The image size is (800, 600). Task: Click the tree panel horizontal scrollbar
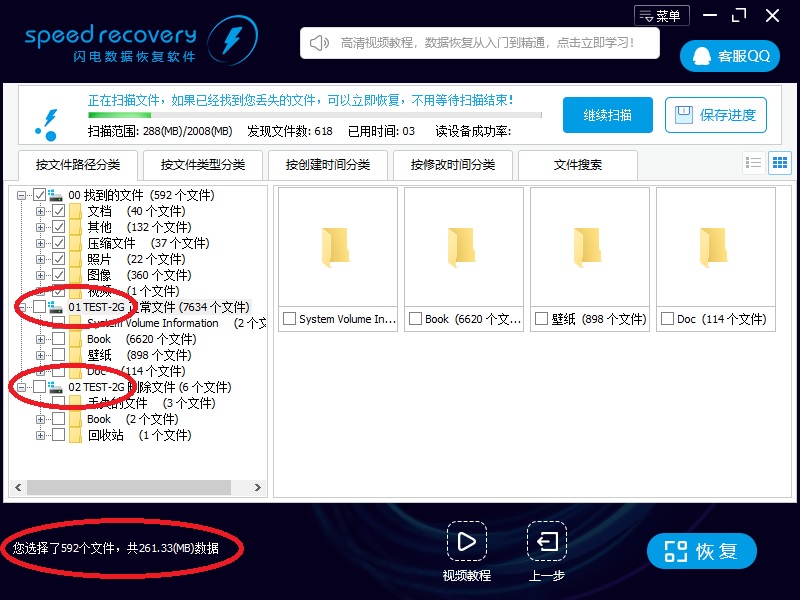130,488
